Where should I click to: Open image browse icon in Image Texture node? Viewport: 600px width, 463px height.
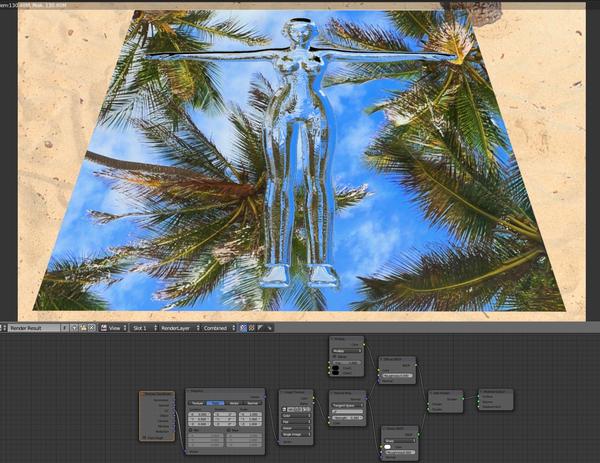coord(284,409)
